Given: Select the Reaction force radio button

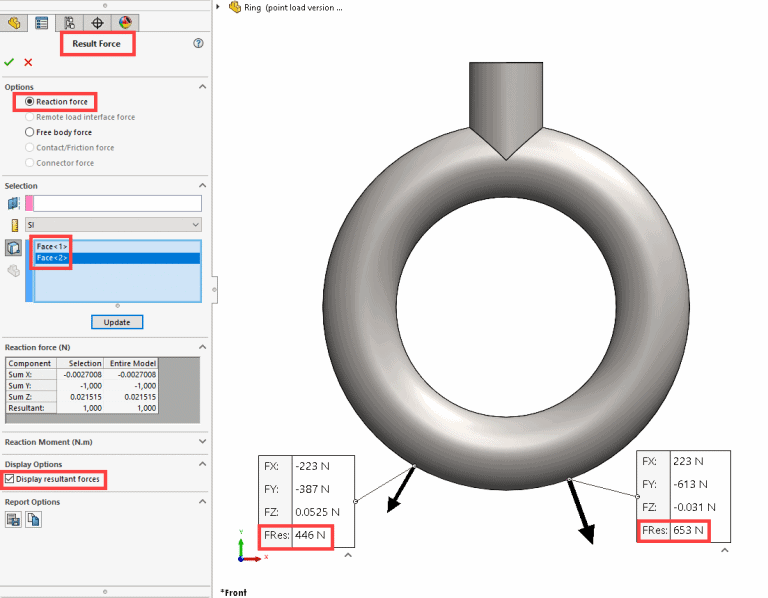Looking at the screenshot, I should pos(30,102).
